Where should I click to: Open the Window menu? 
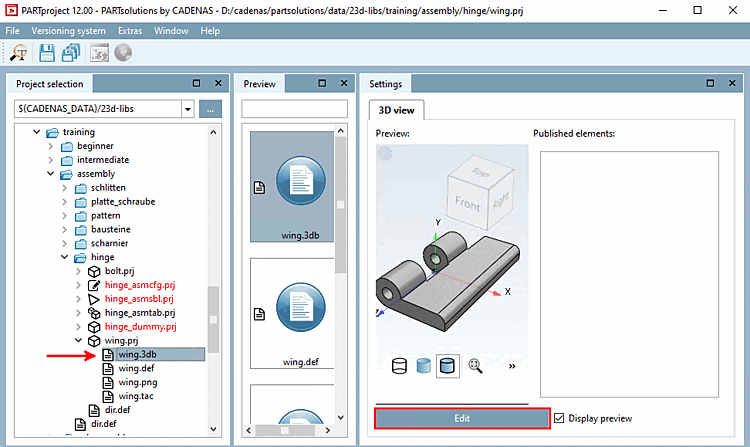pyautogui.click(x=171, y=31)
